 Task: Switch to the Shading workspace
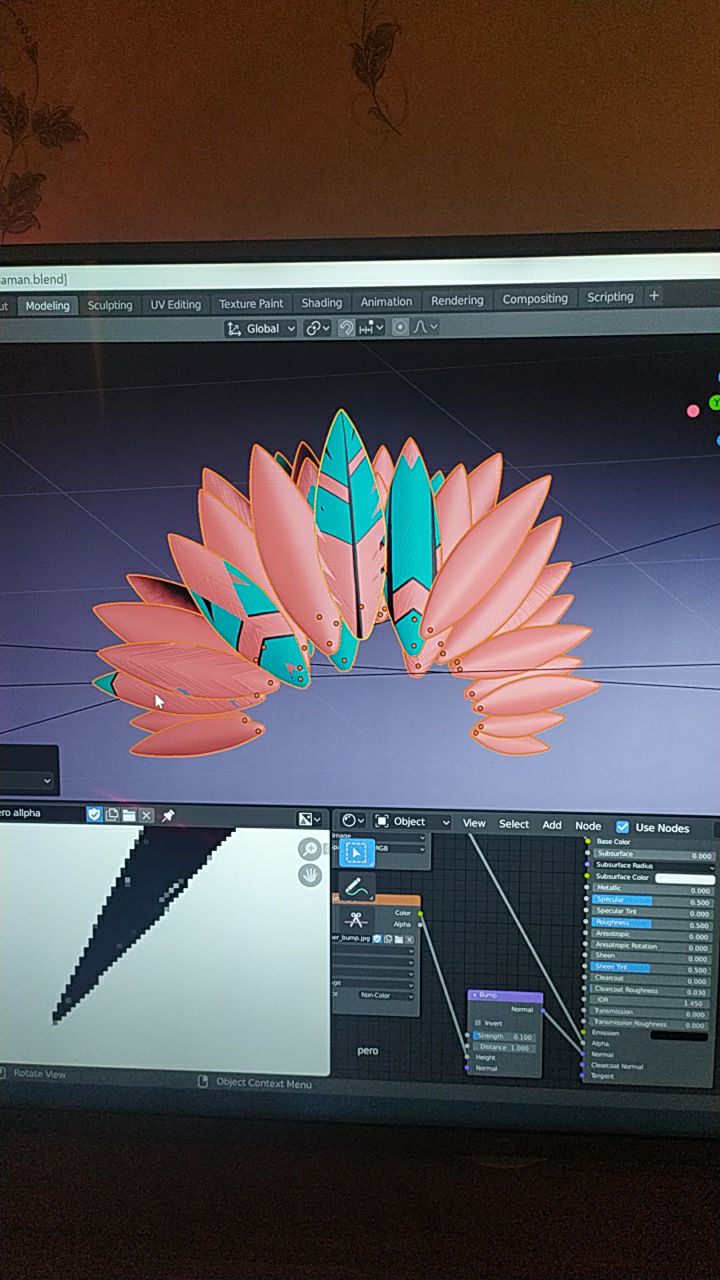pyautogui.click(x=322, y=302)
